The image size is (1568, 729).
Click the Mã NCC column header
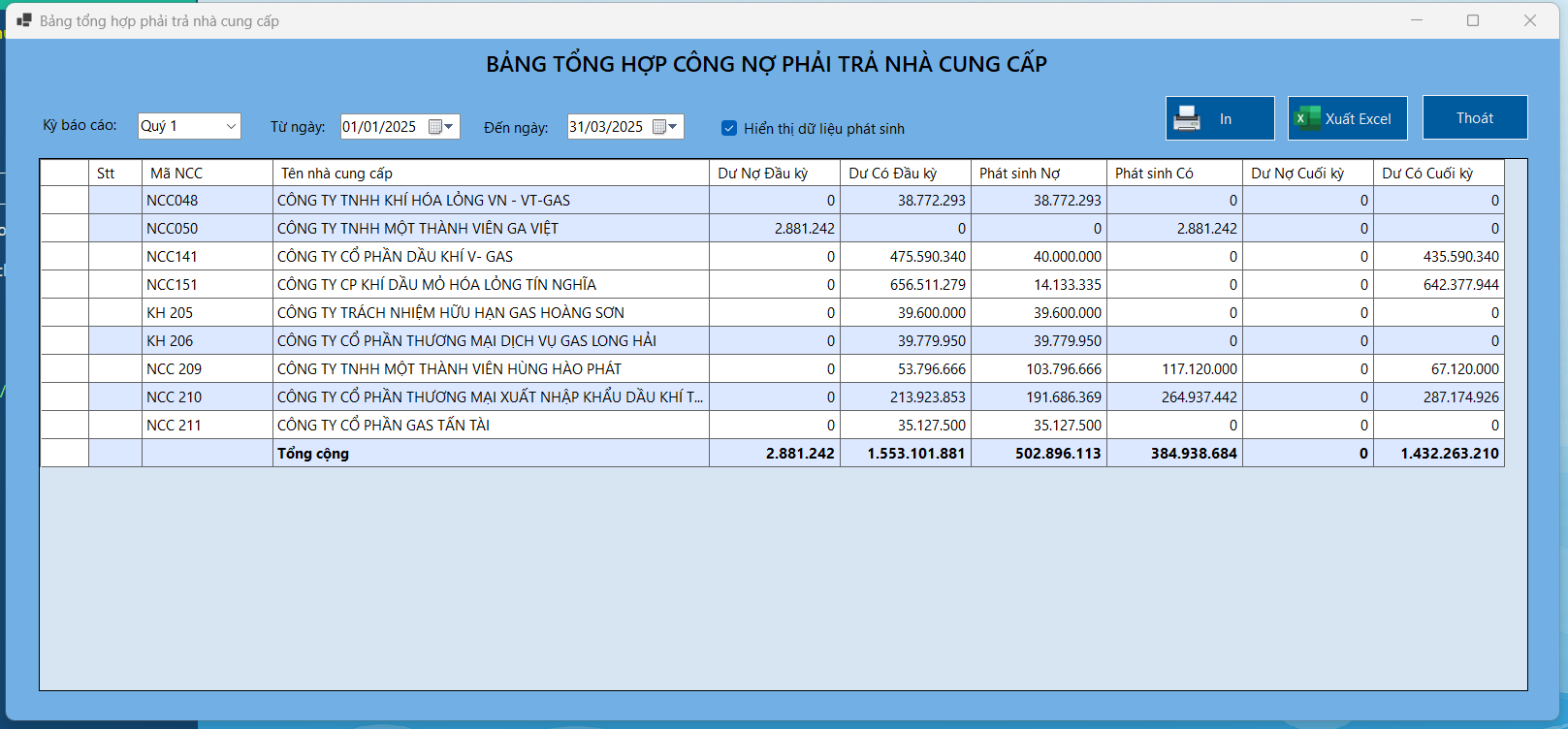click(x=207, y=174)
